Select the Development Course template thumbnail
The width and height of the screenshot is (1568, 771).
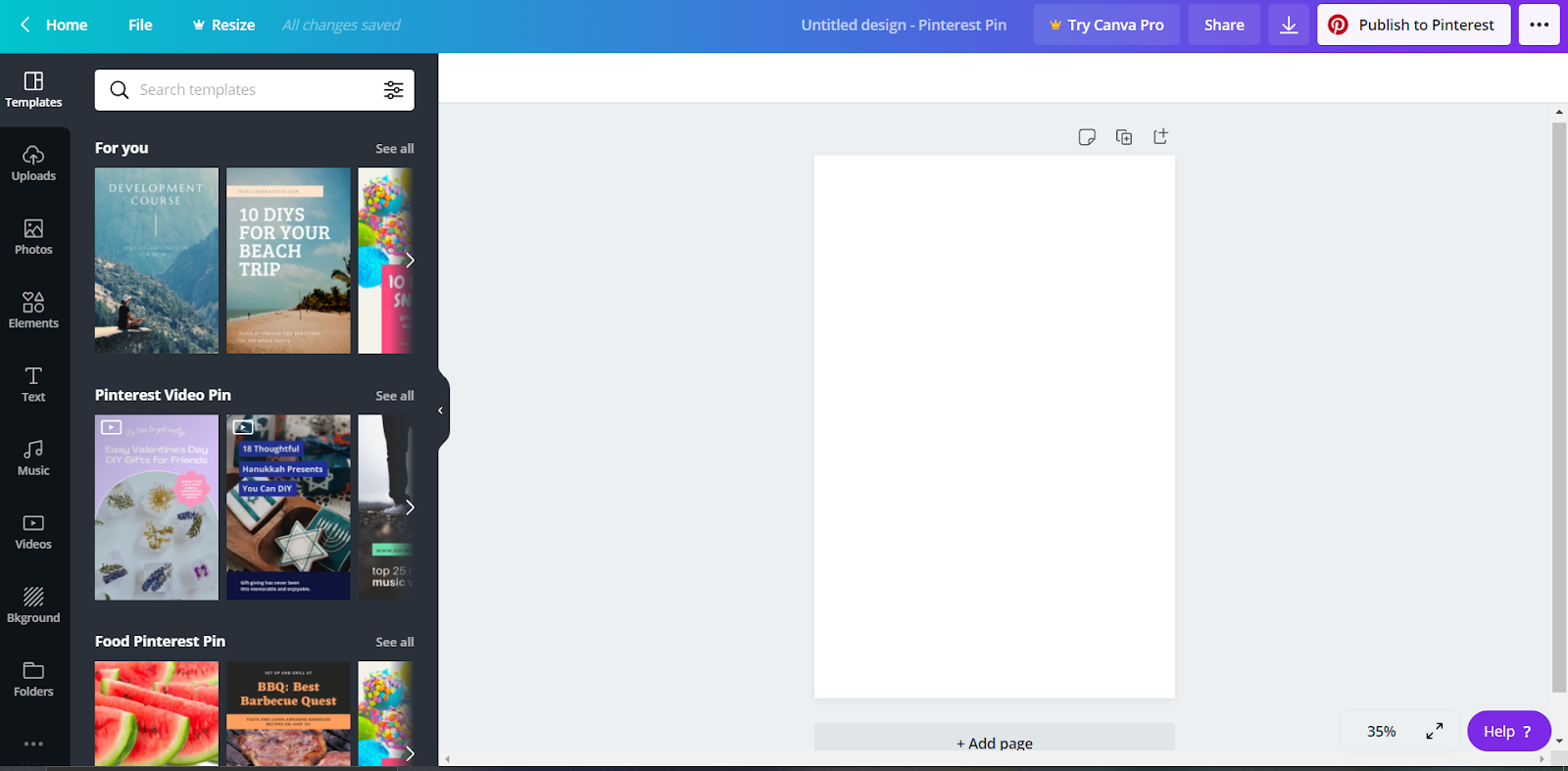(157, 261)
